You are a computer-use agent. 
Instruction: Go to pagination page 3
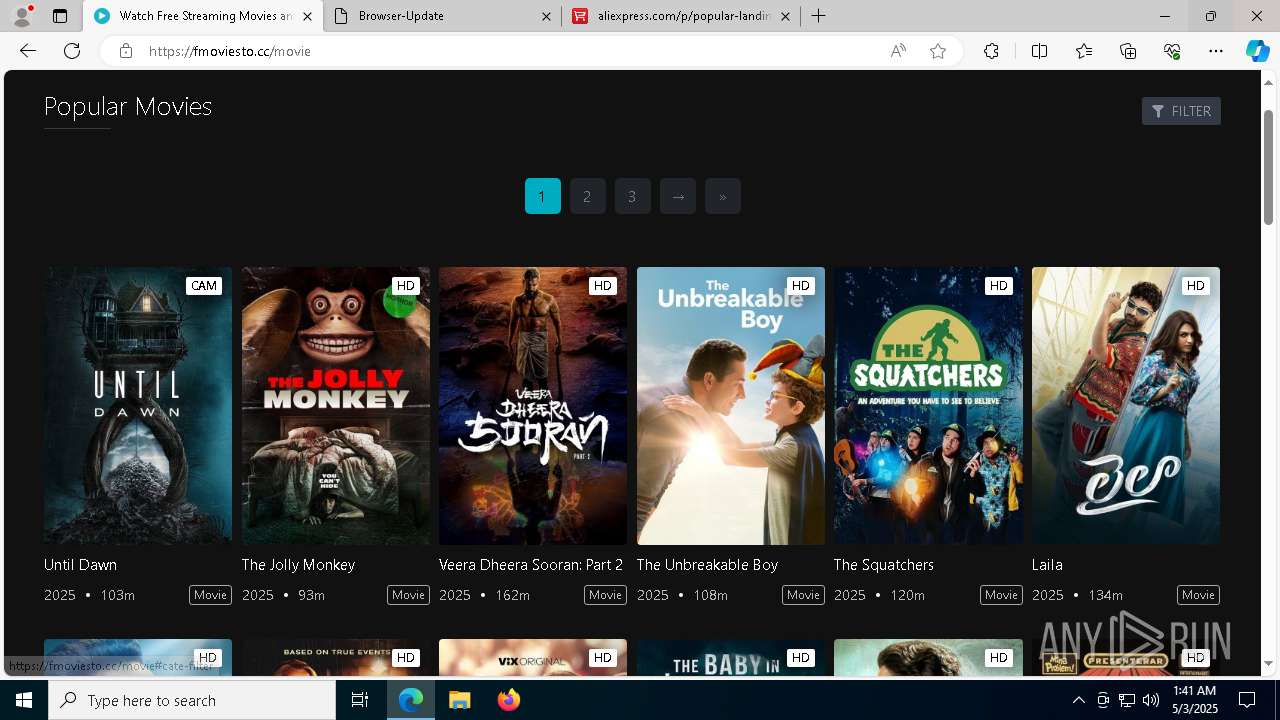[x=632, y=196]
